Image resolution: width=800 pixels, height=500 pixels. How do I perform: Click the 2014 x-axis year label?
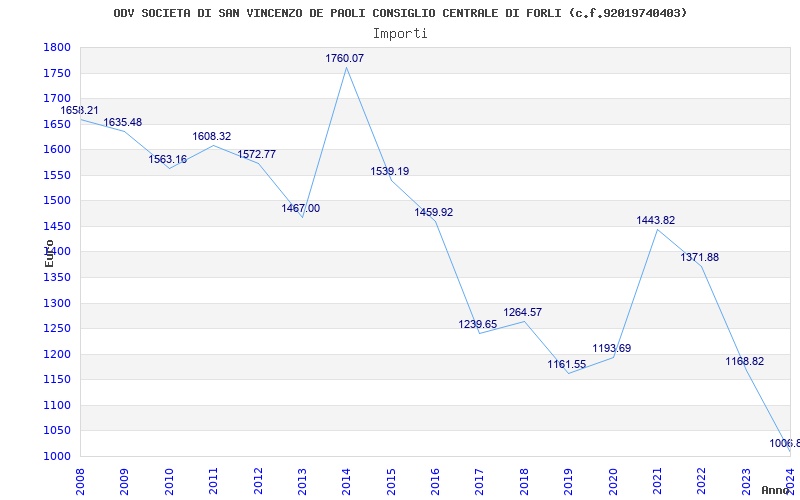pyautogui.click(x=347, y=481)
